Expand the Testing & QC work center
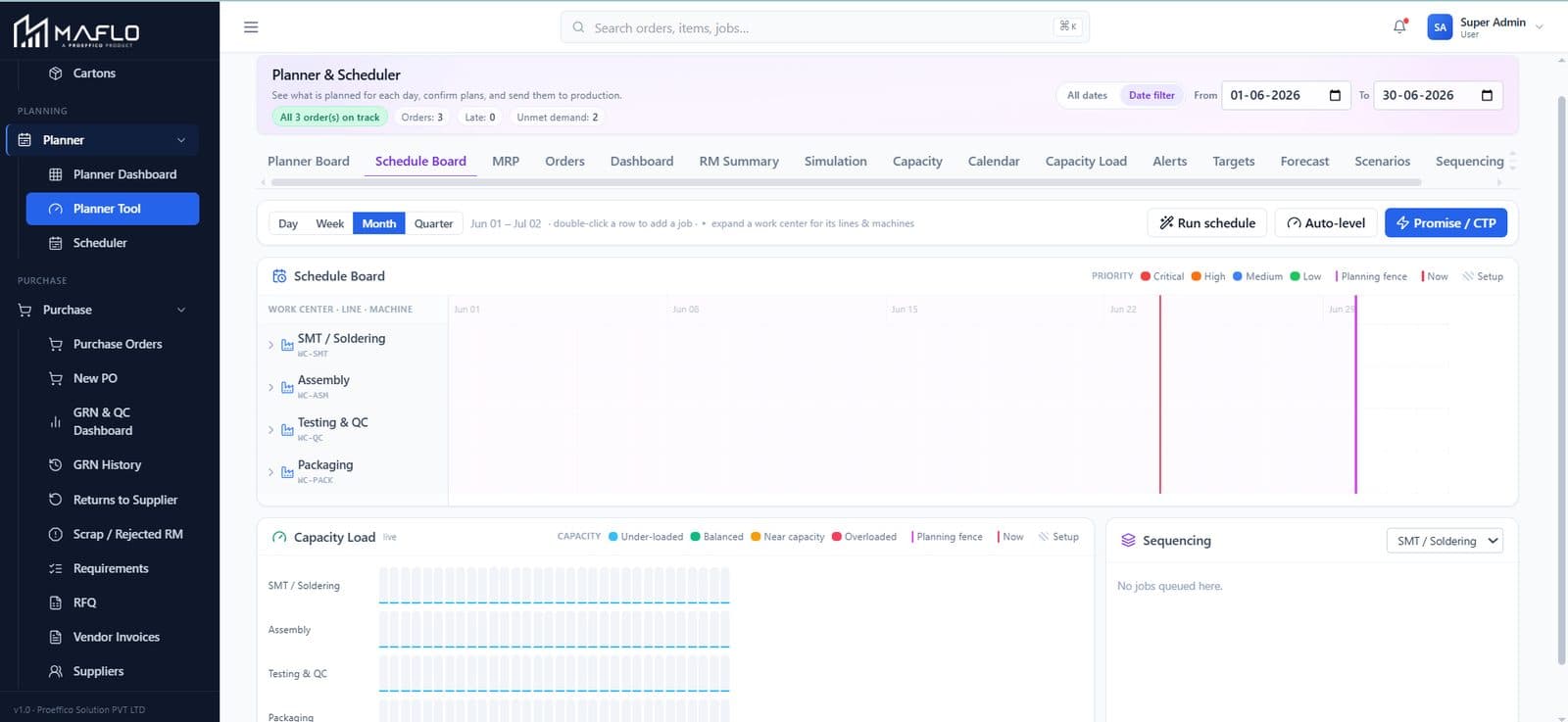The image size is (1568, 722). pos(271,429)
